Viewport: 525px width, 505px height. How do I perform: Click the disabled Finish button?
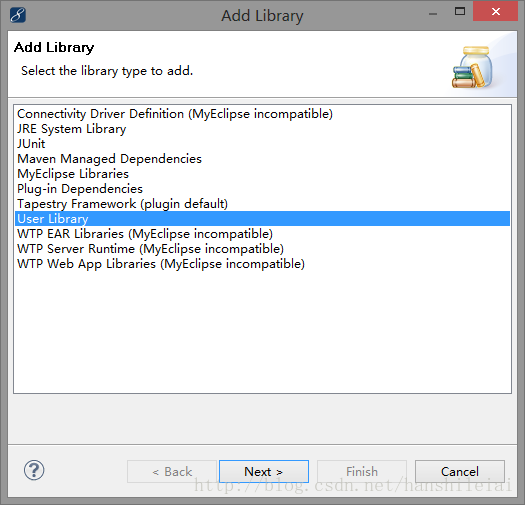(362, 472)
